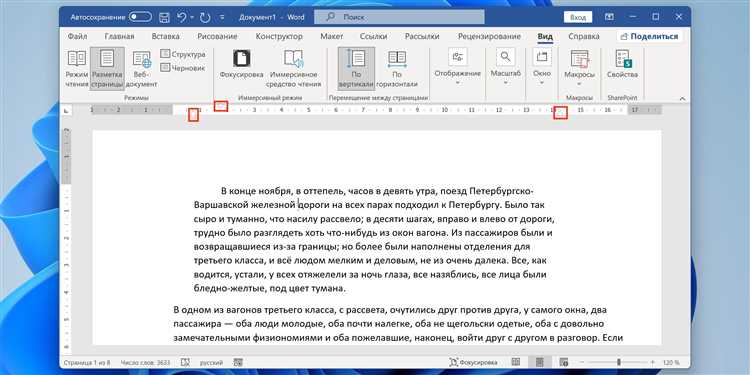750x375 pixels.
Task: Open the Свойства SharePoint properties
Action: tap(622, 65)
